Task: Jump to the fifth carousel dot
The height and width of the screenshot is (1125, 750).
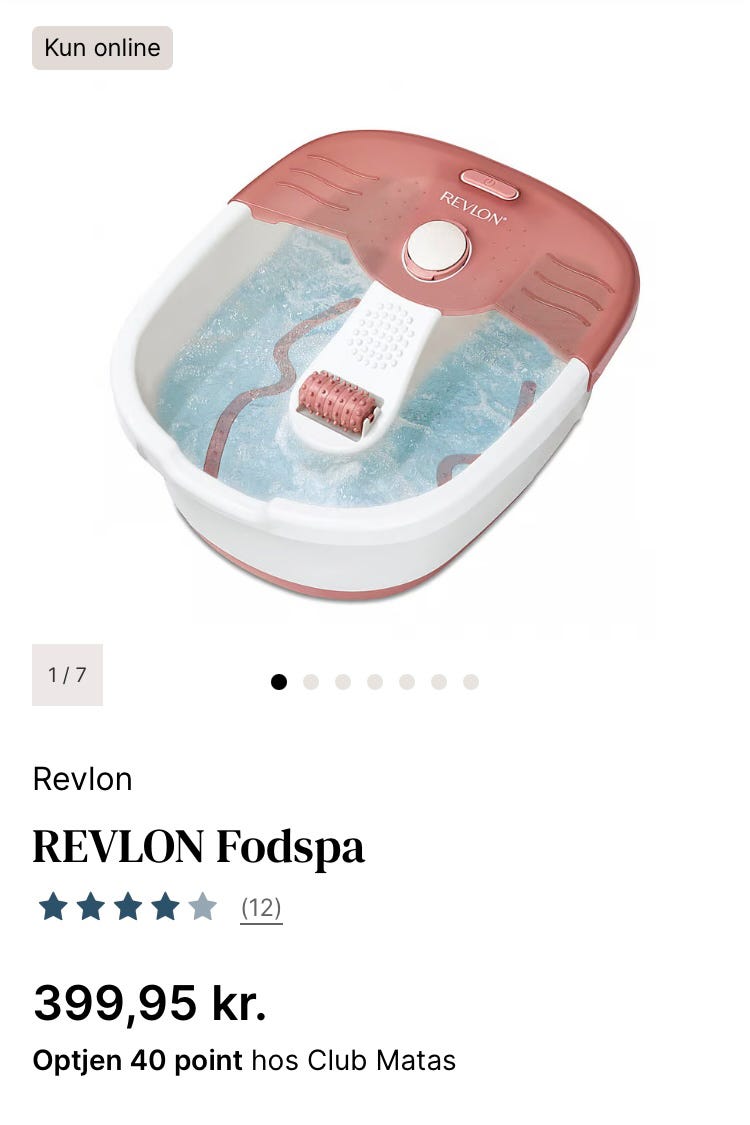Action: [x=407, y=682]
